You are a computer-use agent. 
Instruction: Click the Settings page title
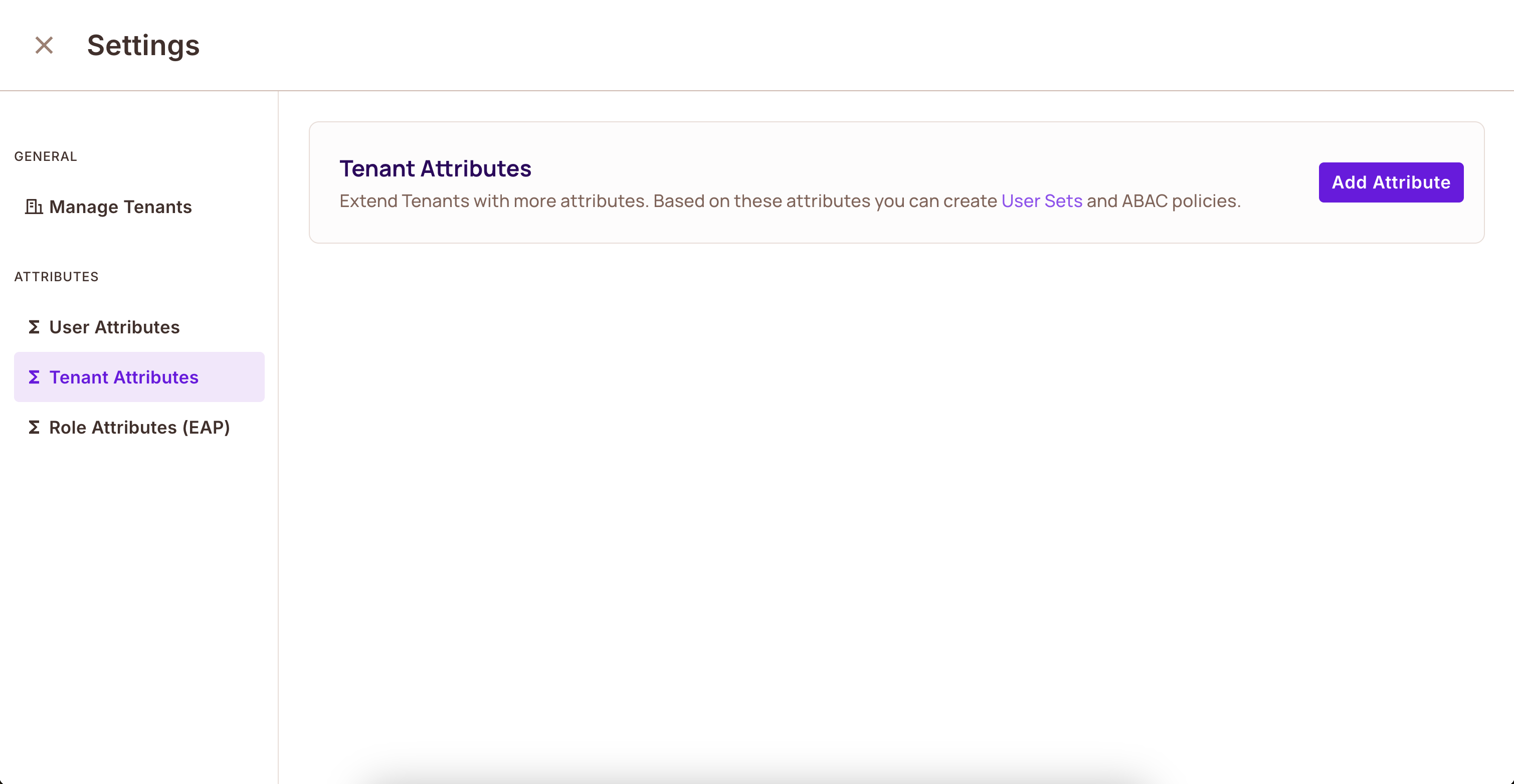coord(143,45)
